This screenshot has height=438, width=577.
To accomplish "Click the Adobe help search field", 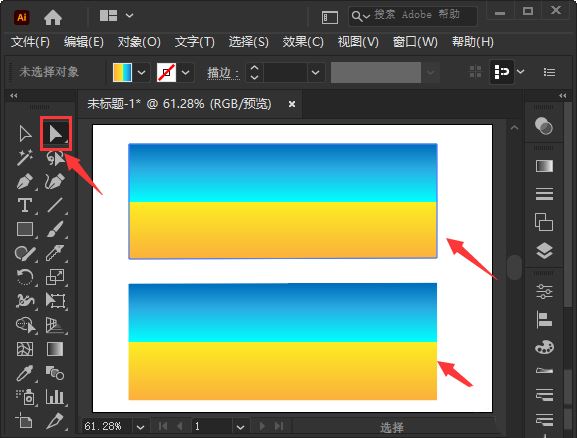I will point(413,16).
